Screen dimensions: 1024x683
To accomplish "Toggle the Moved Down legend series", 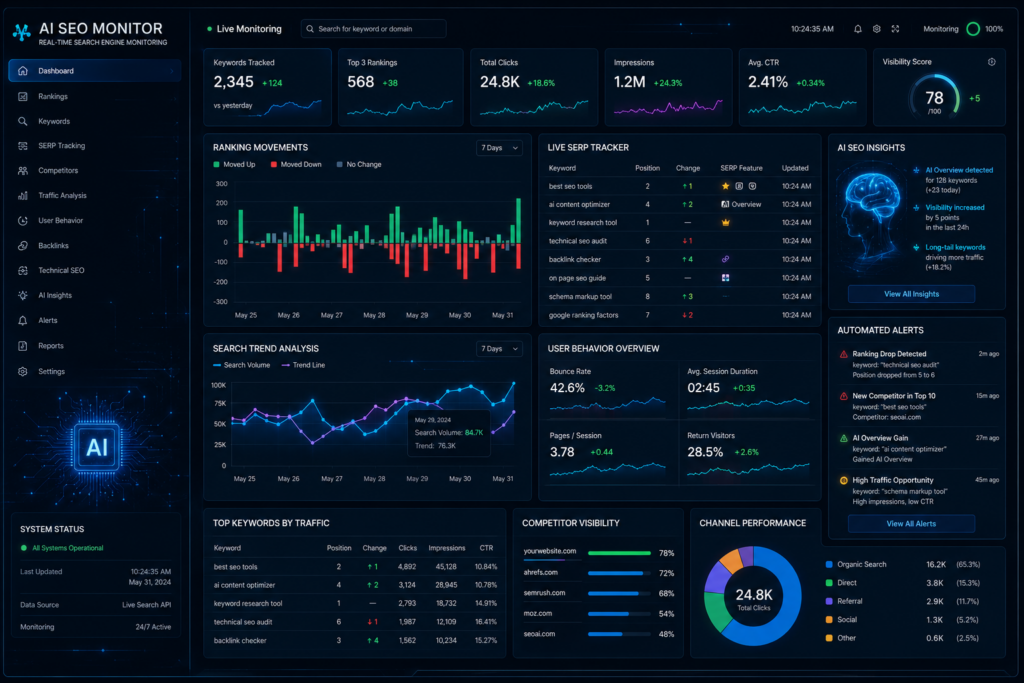I will pyautogui.click(x=296, y=165).
